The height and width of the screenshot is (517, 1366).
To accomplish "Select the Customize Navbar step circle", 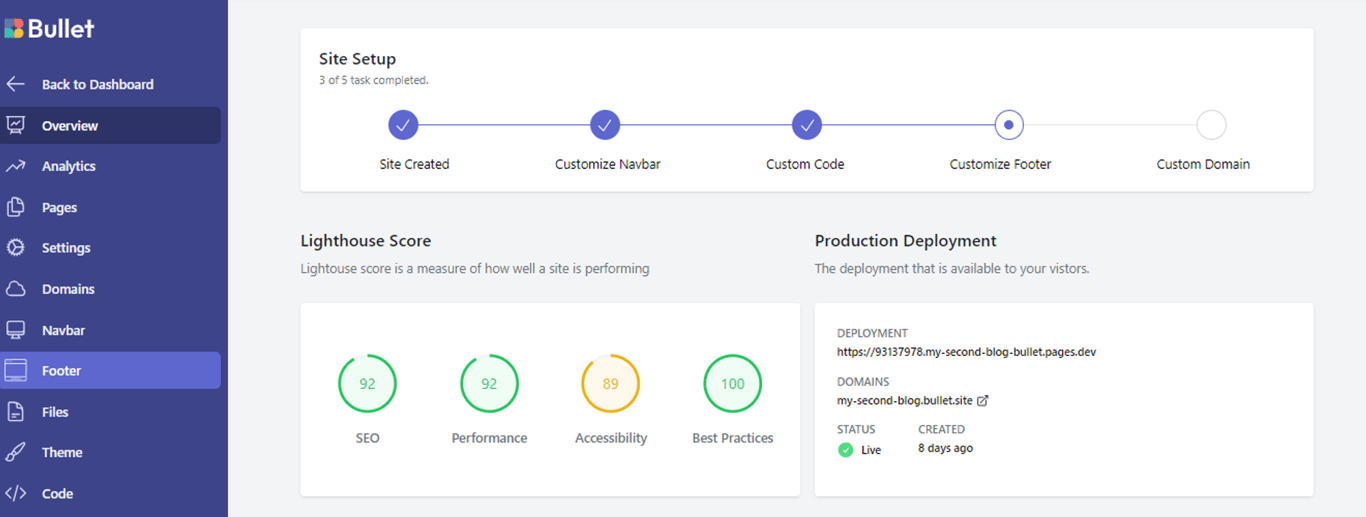I will [605, 126].
